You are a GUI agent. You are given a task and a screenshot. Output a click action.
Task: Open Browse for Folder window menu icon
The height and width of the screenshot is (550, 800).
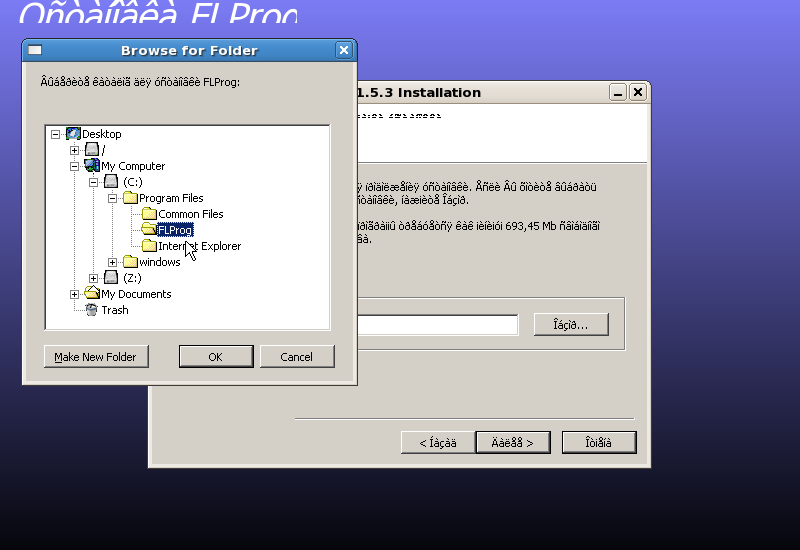tap(35, 50)
